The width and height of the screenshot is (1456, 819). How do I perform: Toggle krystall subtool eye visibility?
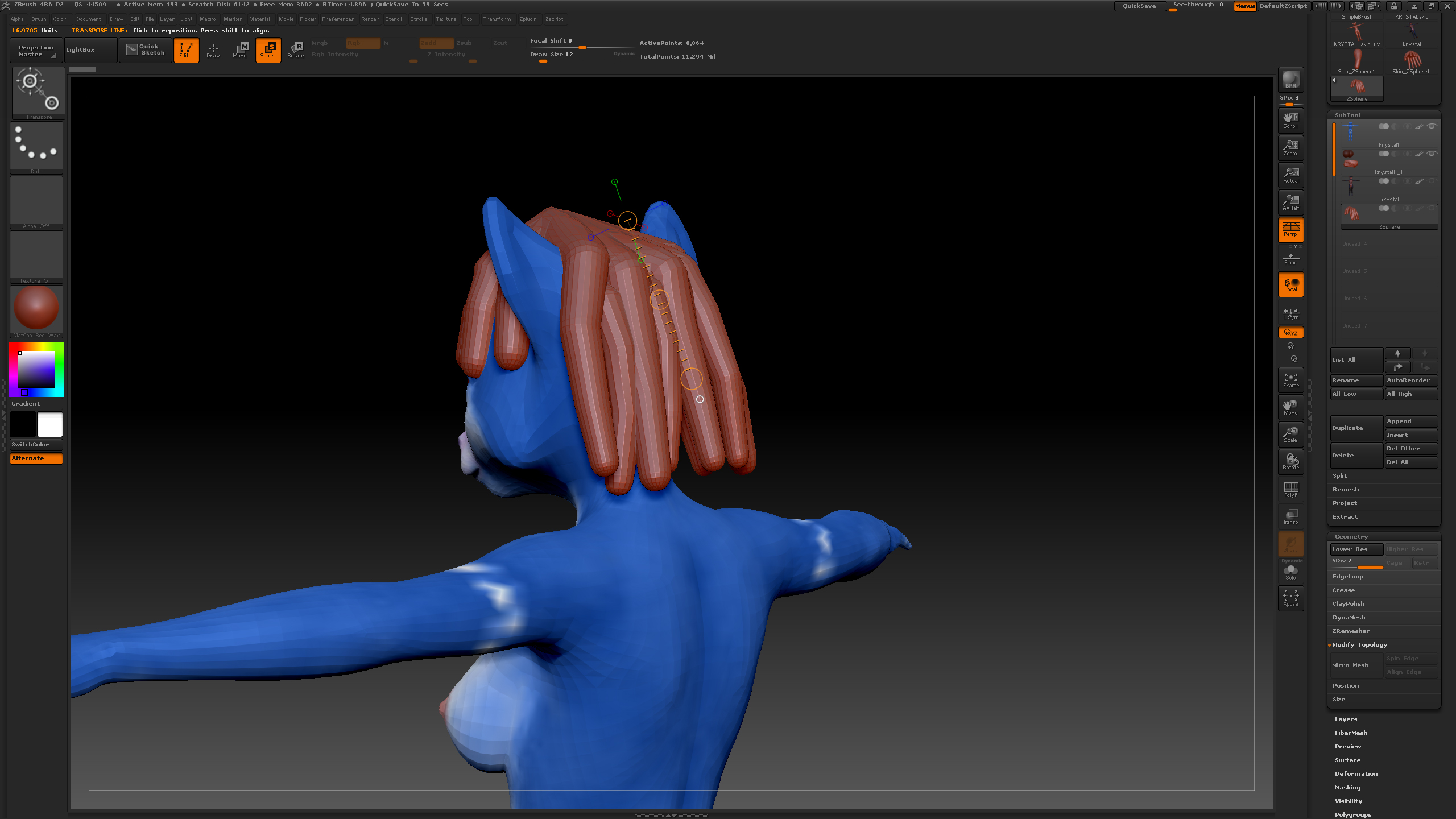[x=1432, y=126]
